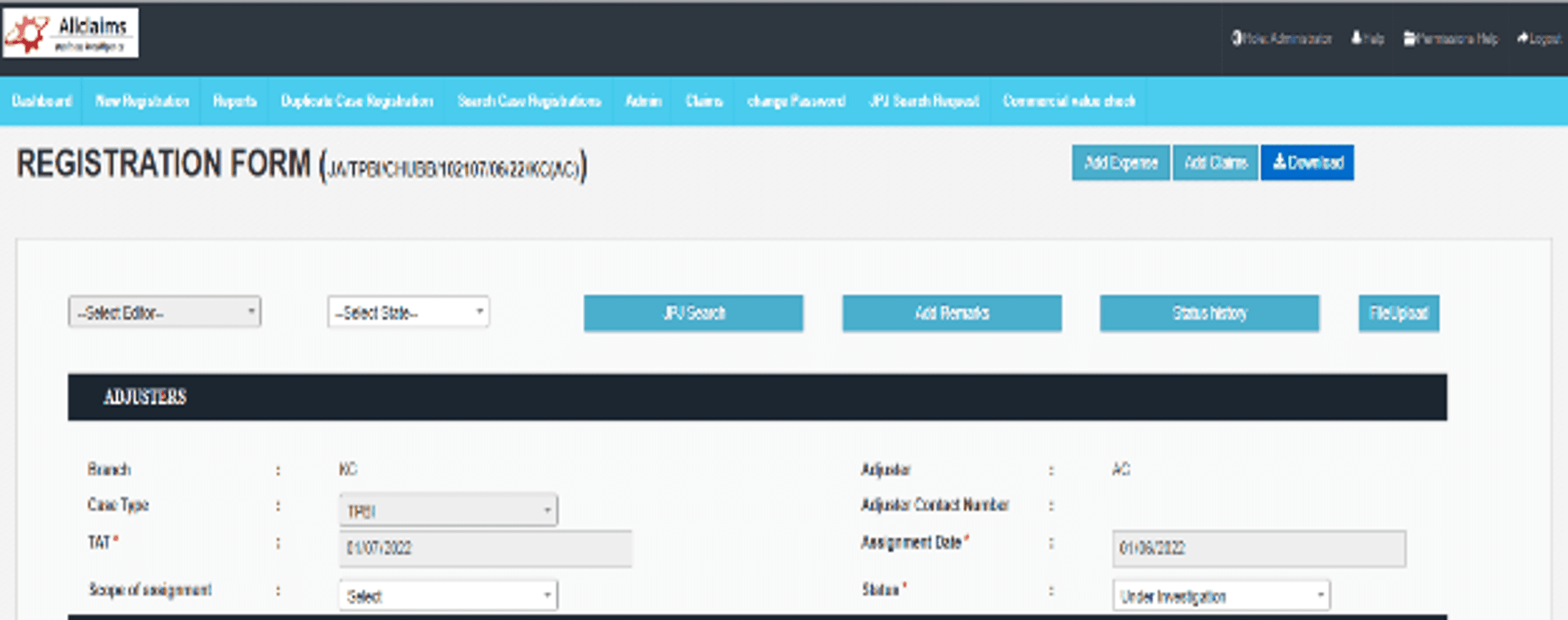
Task: Click the Add Expense button
Action: tap(1120, 163)
